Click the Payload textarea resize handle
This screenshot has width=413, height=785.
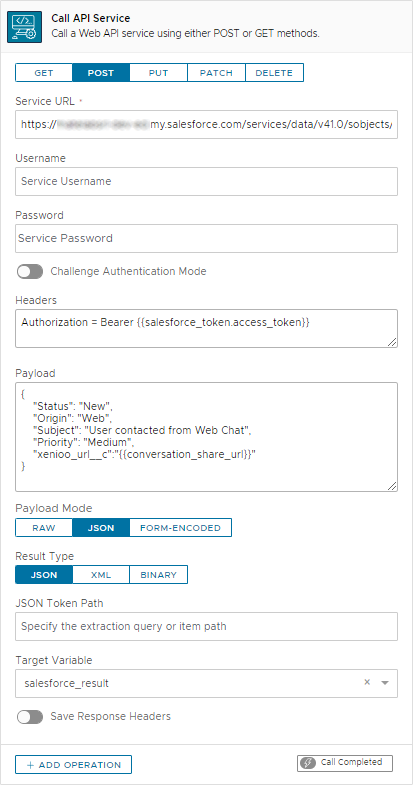(392, 486)
